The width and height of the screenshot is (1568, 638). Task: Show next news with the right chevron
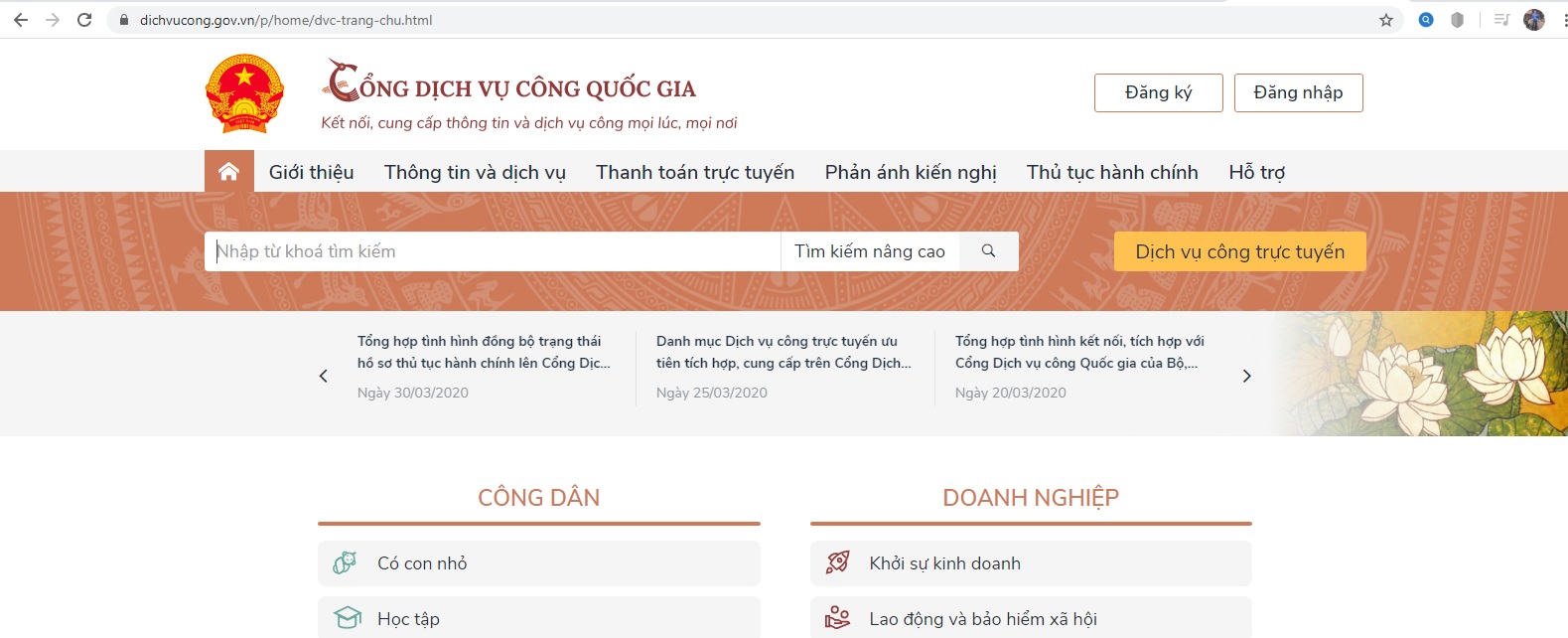[x=1246, y=376]
